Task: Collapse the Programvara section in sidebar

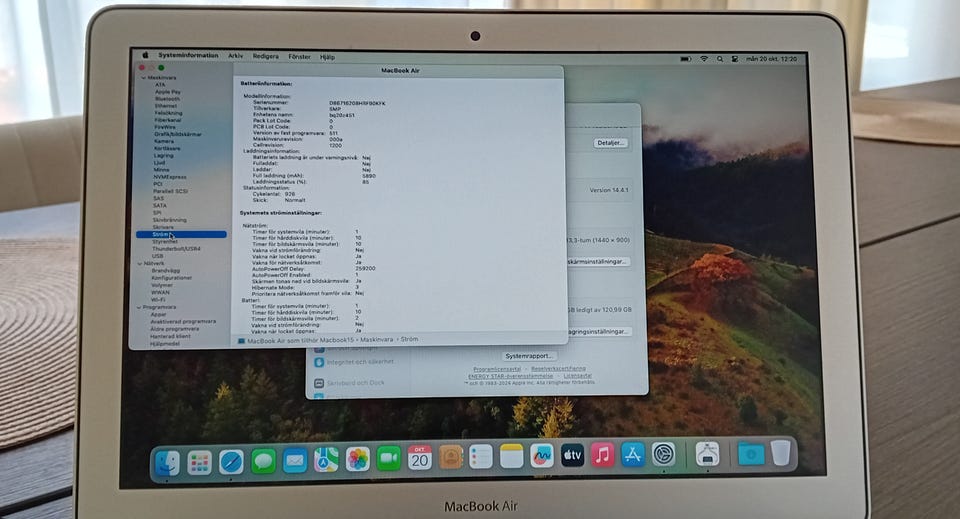Action: coord(139,307)
